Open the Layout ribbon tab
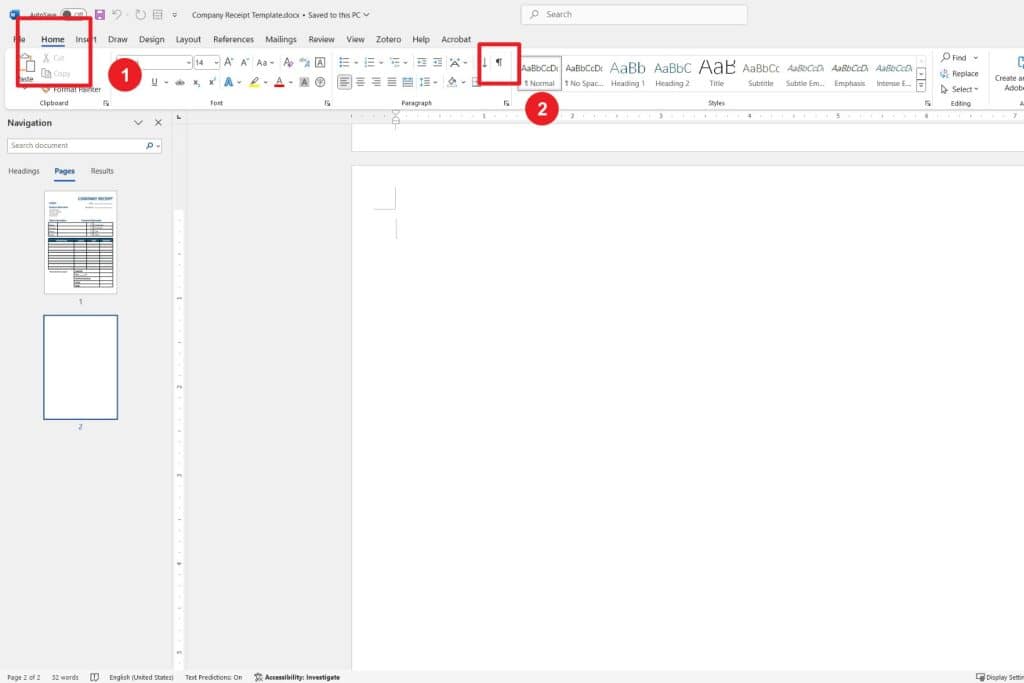This screenshot has width=1024, height=683. point(188,40)
